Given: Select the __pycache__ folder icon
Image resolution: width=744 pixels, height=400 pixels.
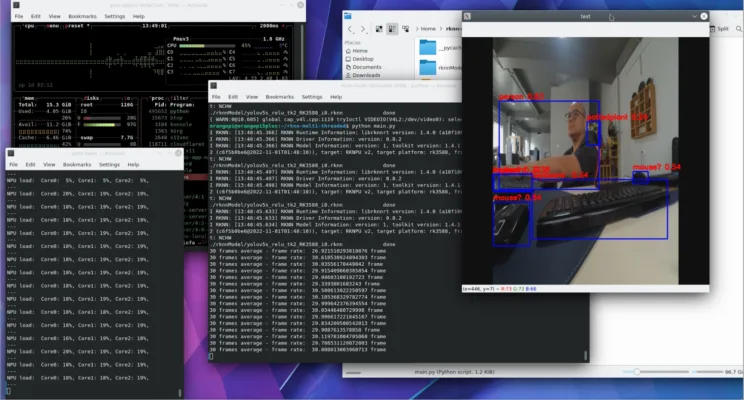Looking at the screenshot, I should [428, 47].
